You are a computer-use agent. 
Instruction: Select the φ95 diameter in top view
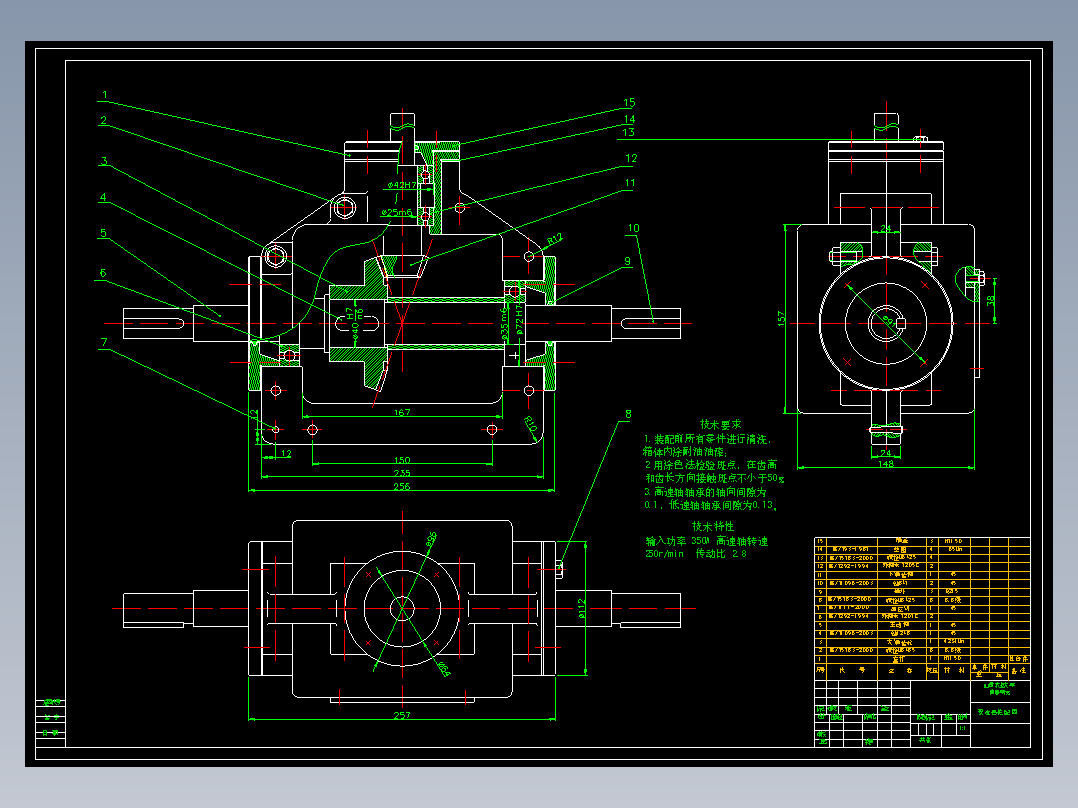pos(430,538)
